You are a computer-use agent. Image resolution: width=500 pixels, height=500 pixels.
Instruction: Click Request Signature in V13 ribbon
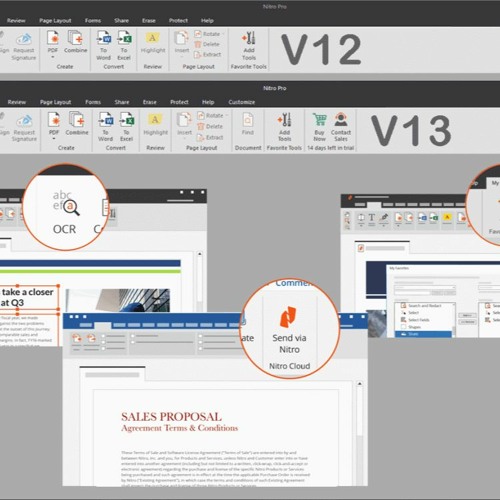24,127
